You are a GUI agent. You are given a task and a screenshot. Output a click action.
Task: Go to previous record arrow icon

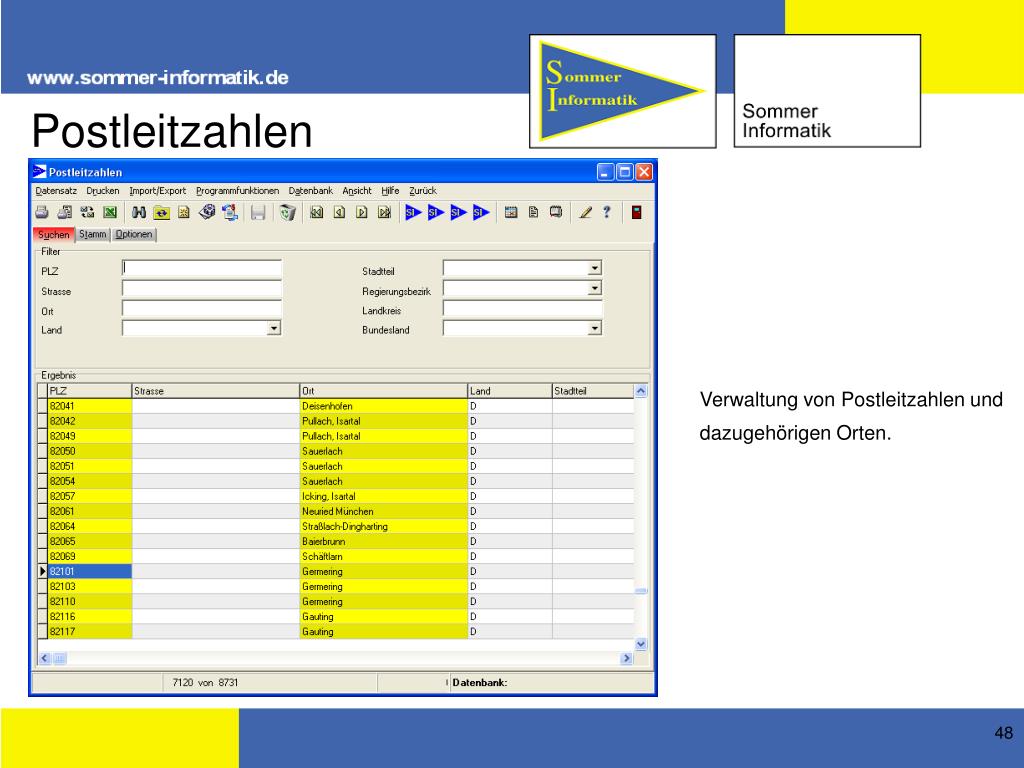(x=339, y=212)
